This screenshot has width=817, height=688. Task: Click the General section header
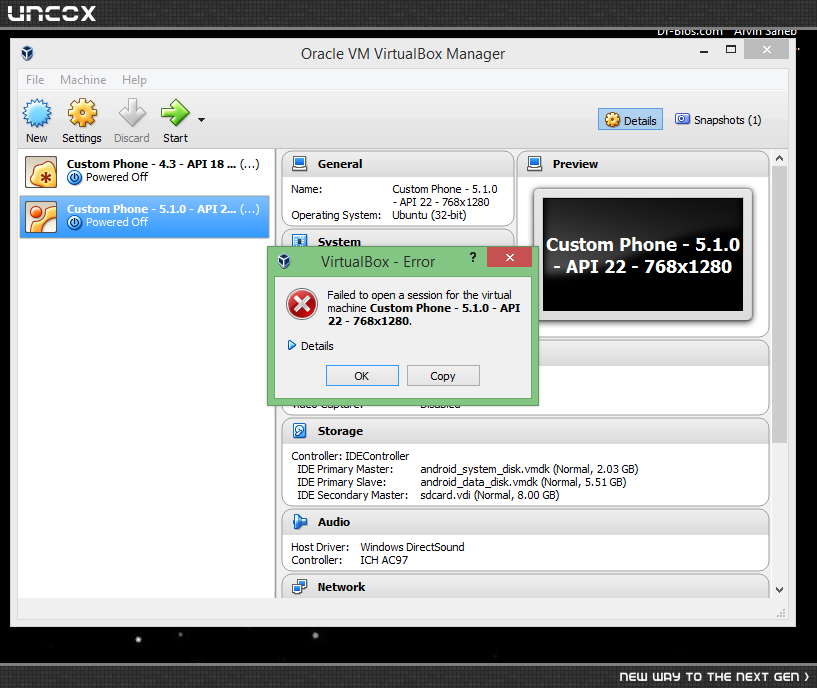pos(398,164)
